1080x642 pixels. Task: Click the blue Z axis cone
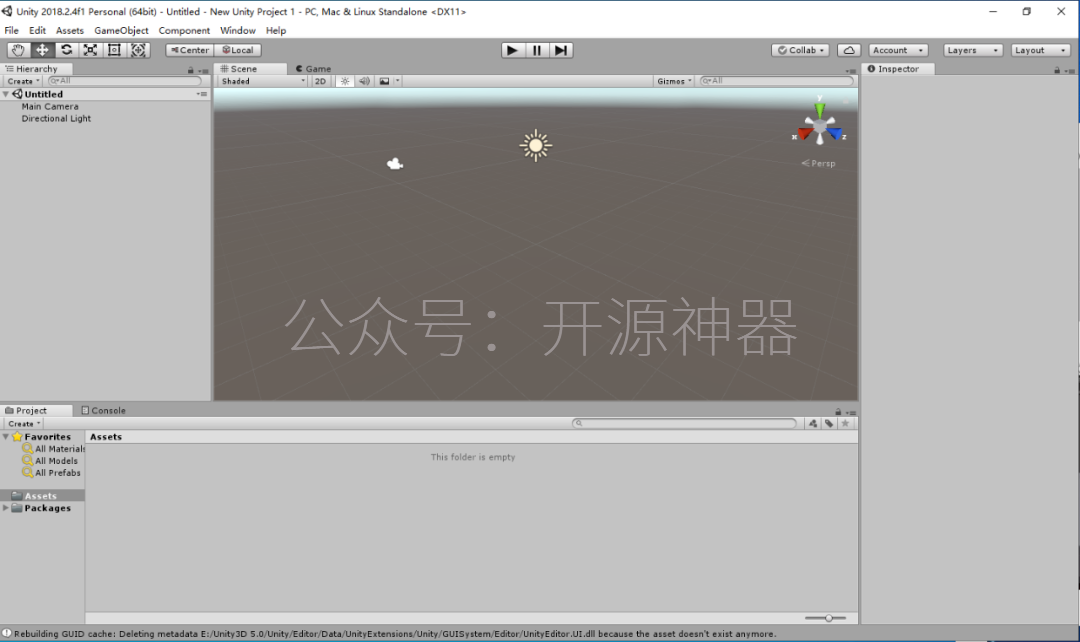[x=835, y=134]
